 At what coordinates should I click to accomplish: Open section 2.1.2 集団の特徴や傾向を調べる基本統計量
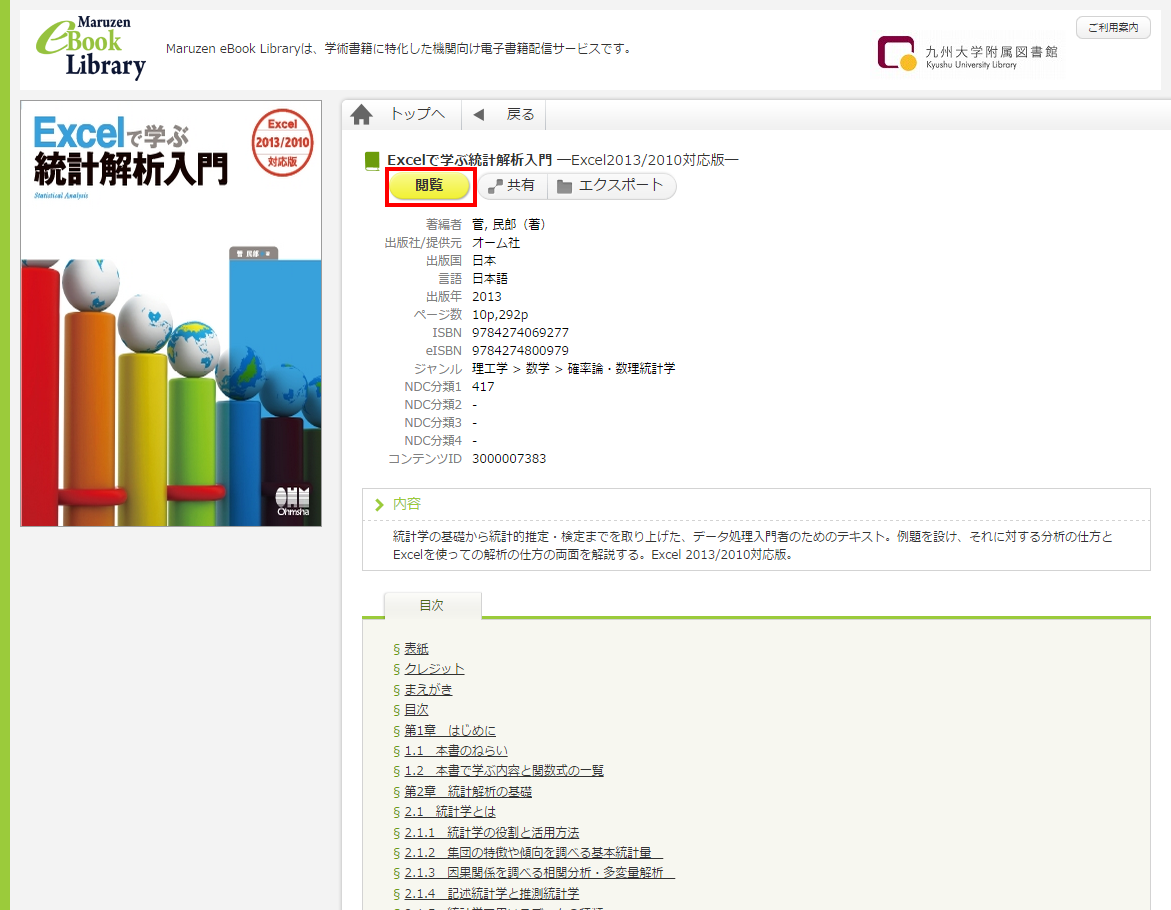pyautogui.click(x=533, y=853)
